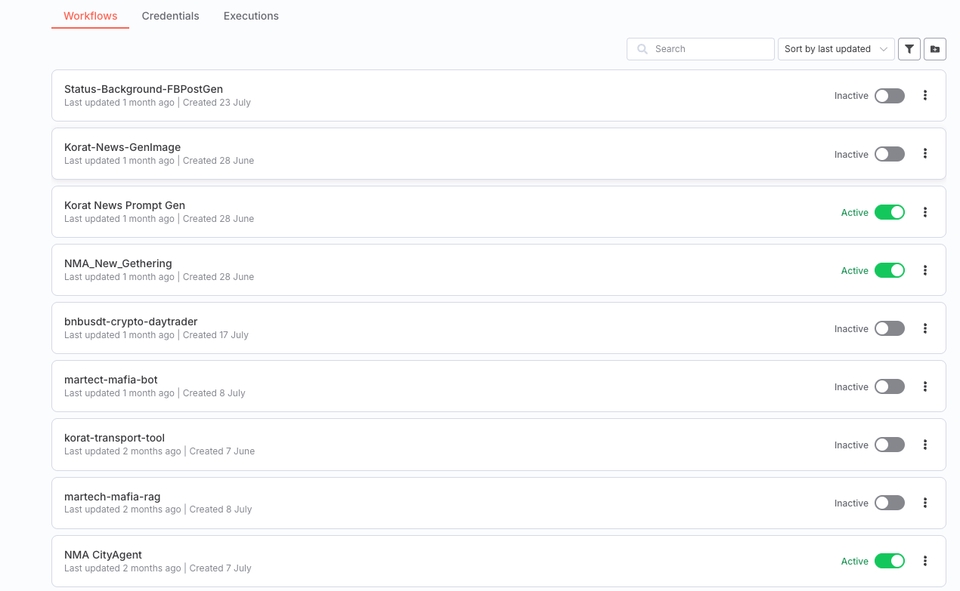Open the korat-transport-tool workflow

coord(114,438)
